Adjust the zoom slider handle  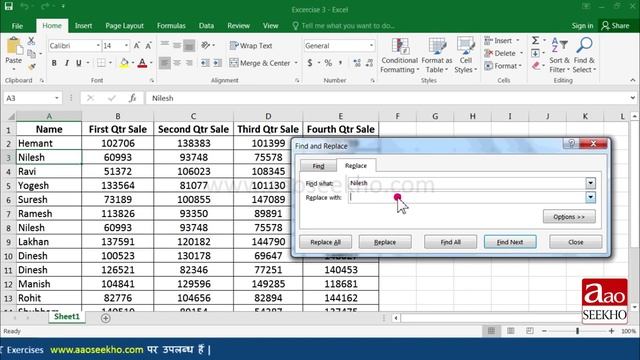pos(577,331)
